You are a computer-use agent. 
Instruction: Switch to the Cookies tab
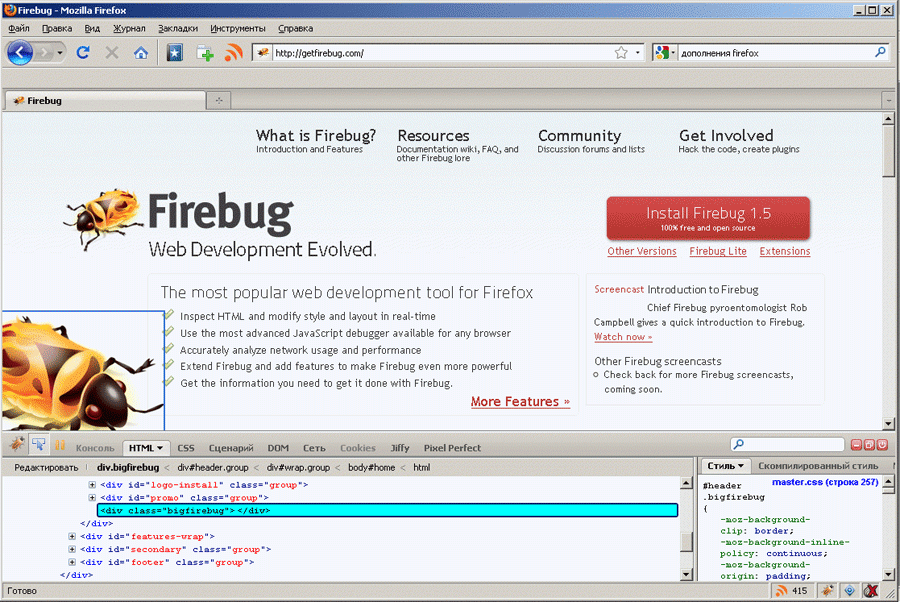coord(358,448)
